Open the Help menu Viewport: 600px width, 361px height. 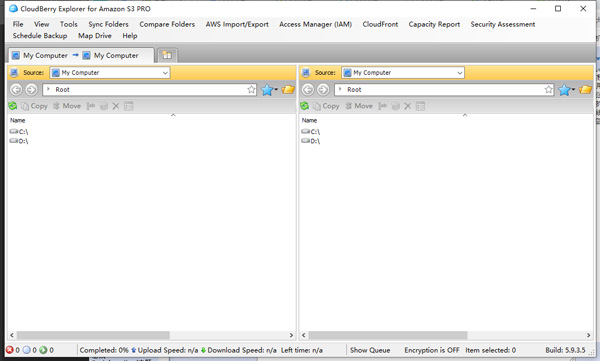130,36
